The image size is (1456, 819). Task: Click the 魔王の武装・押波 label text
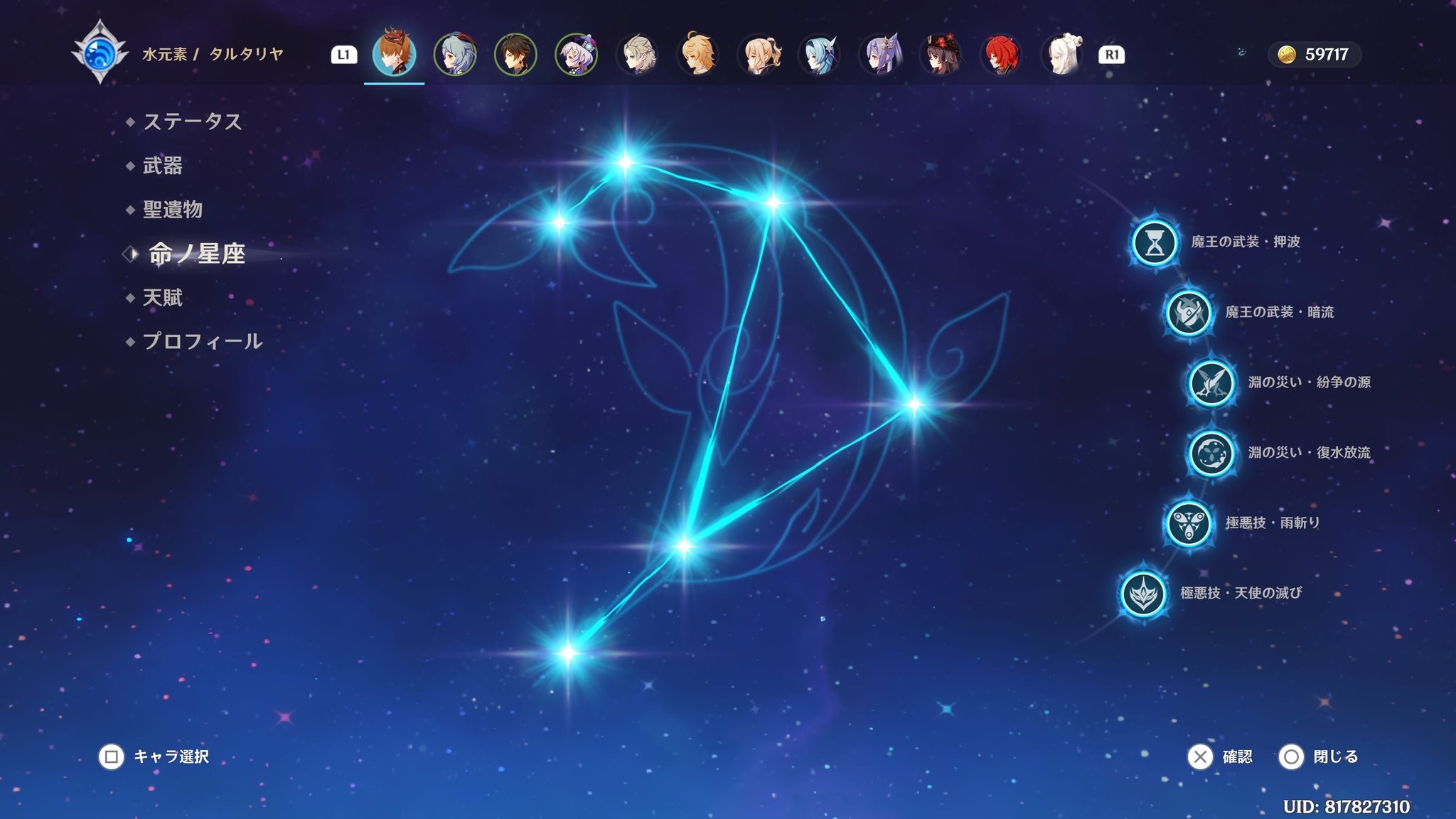pos(1246,242)
